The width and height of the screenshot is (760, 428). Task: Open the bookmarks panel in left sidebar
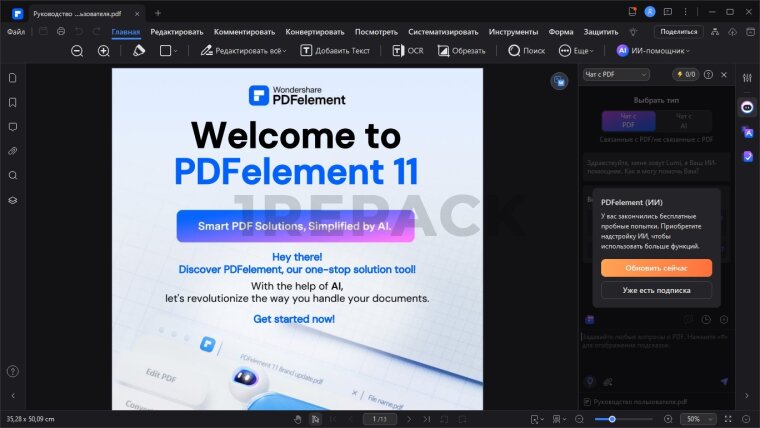pyautogui.click(x=13, y=102)
